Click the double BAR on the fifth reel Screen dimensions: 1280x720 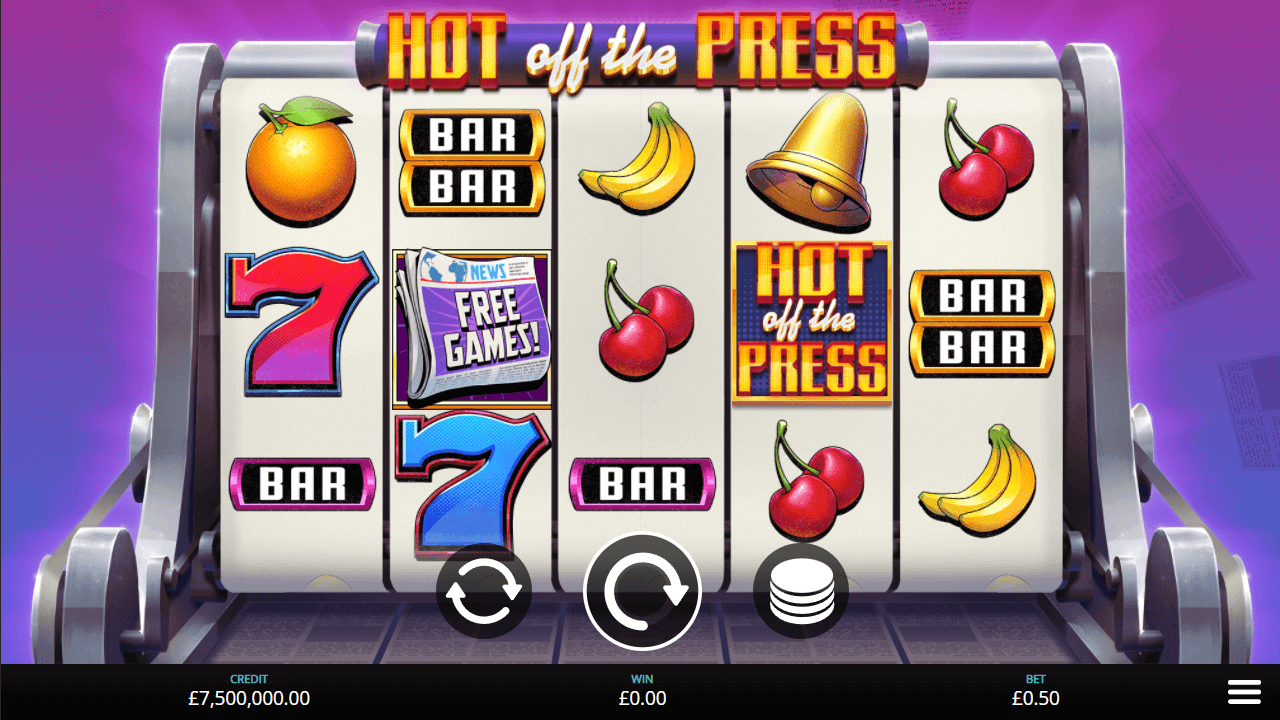[982, 322]
